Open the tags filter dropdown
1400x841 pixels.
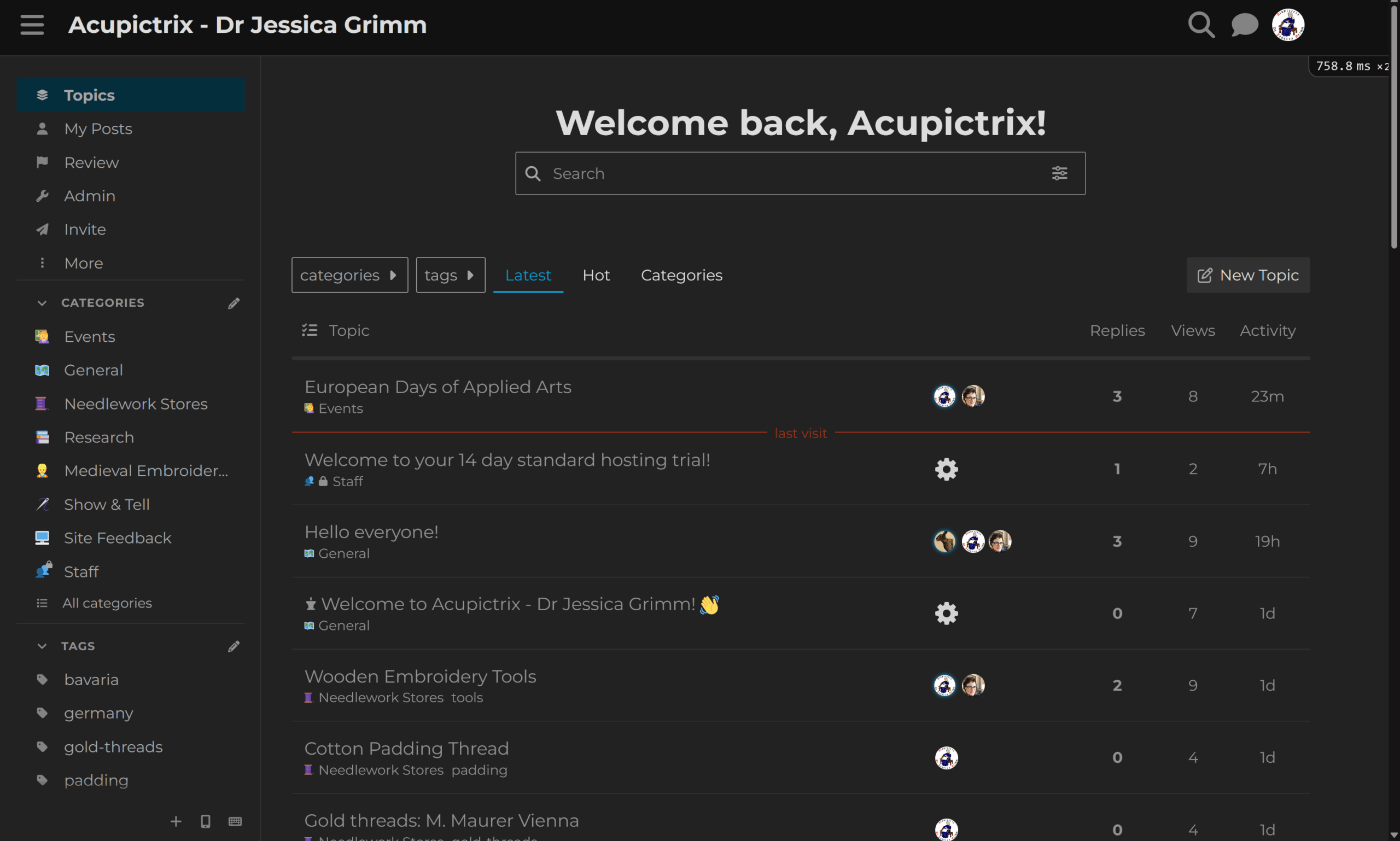point(450,275)
